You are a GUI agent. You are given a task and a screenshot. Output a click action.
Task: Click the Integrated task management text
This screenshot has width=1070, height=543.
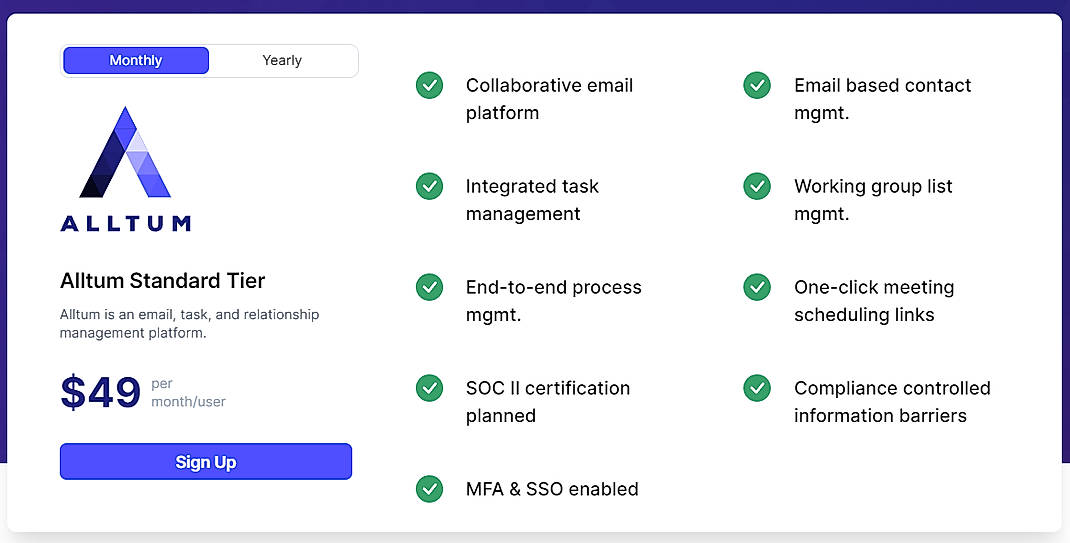click(x=532, y=200)
